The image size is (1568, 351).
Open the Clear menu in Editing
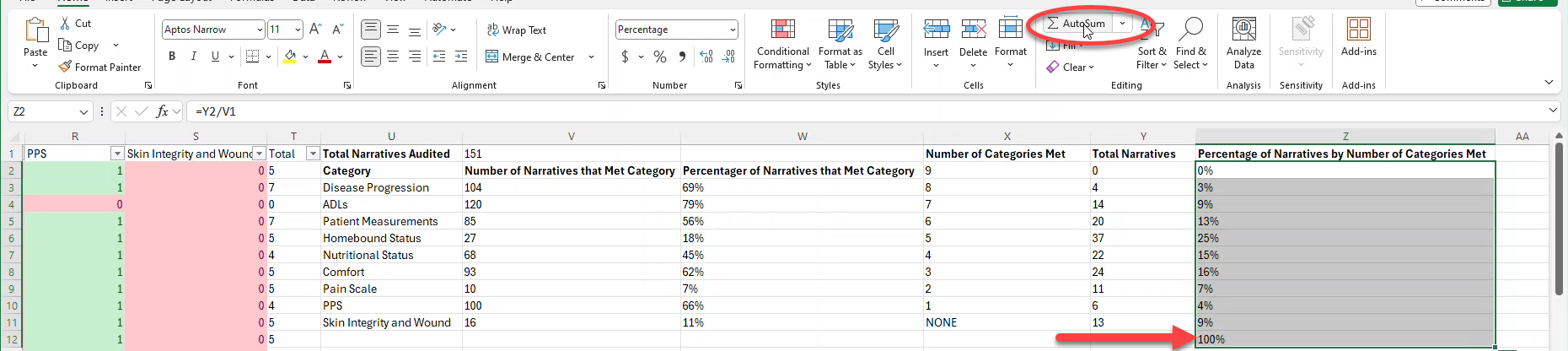pos(1070,67)
